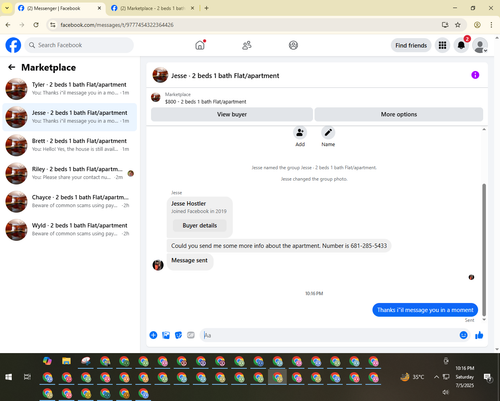The height and width of the screenshot is (401, 500).
Task: Open emoji picker in message box
Action: point(463,335)
